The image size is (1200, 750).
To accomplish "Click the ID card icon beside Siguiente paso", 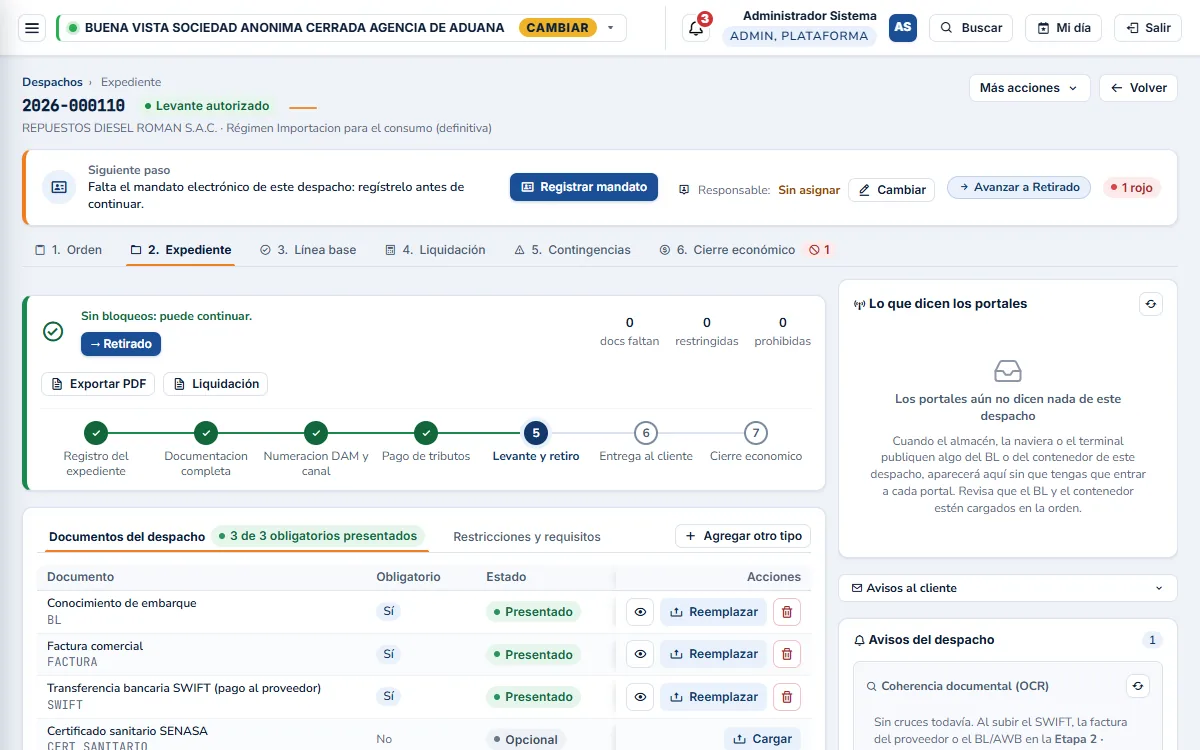I will [x=59, y=187].
